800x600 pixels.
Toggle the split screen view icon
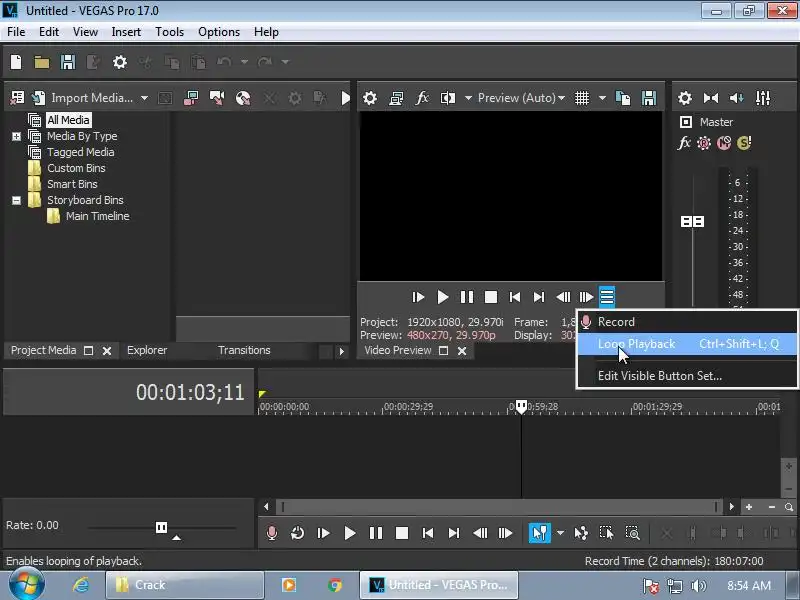point(448,97)
